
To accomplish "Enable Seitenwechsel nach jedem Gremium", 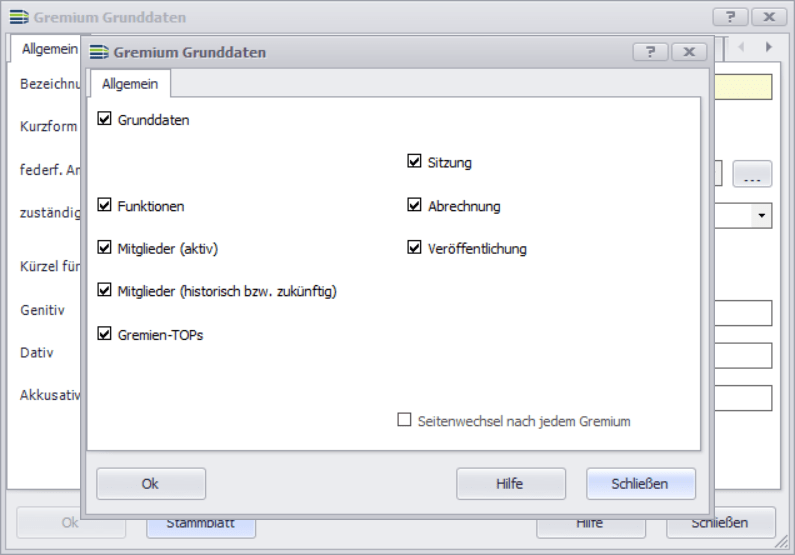I will [x=405, y=421].
